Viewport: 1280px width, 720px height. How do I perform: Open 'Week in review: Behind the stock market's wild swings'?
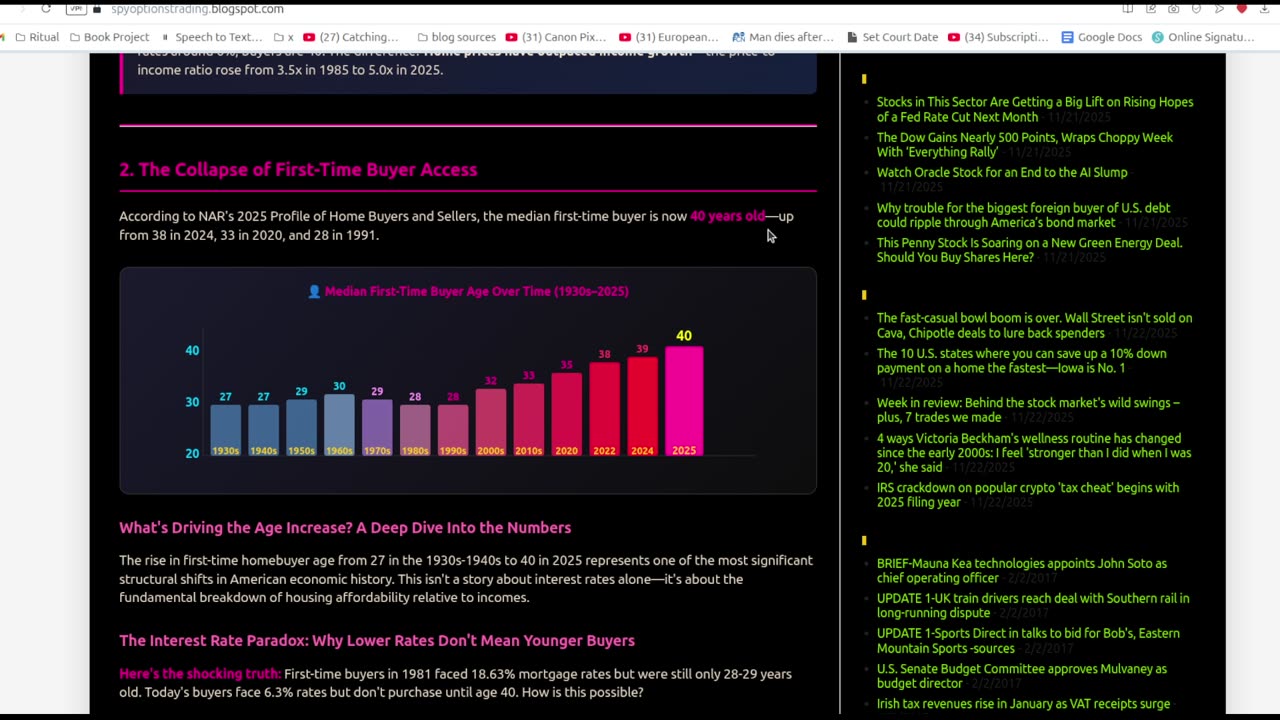point(1028,410)
